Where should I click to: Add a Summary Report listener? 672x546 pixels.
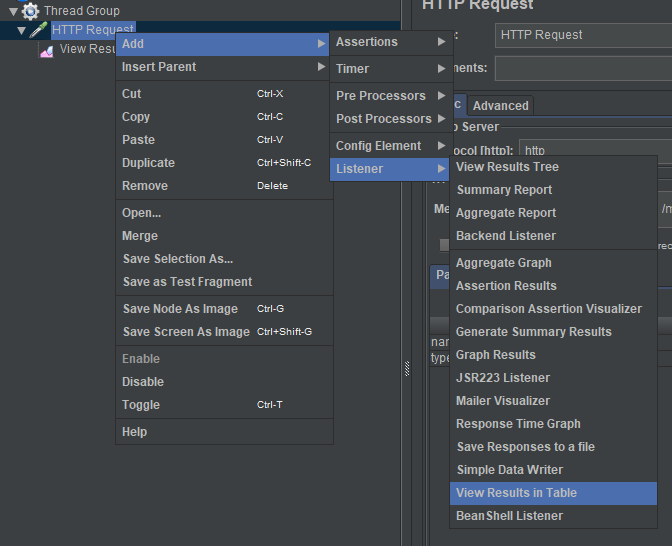point(553,190)
